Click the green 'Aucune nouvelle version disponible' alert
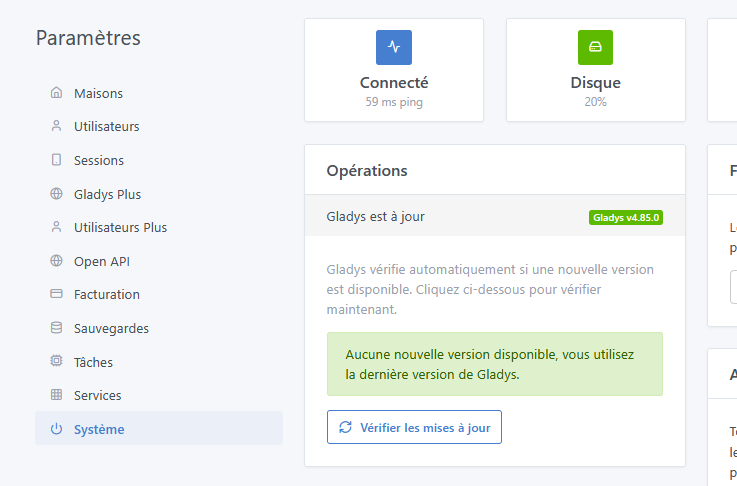Screen dimensions: 737x486 click(x=495, y=364)
